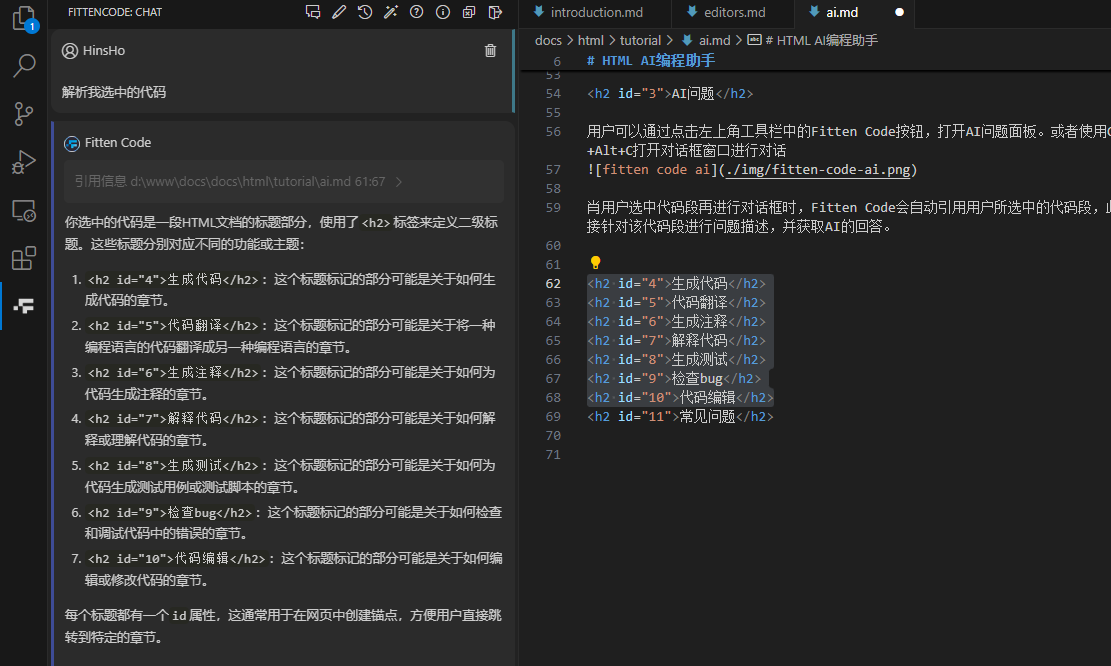Image resolution: width=1111 pixels, height=666 pixels.
Task: Click the 常见问题 h2 code line
Action: click(680, 417)
